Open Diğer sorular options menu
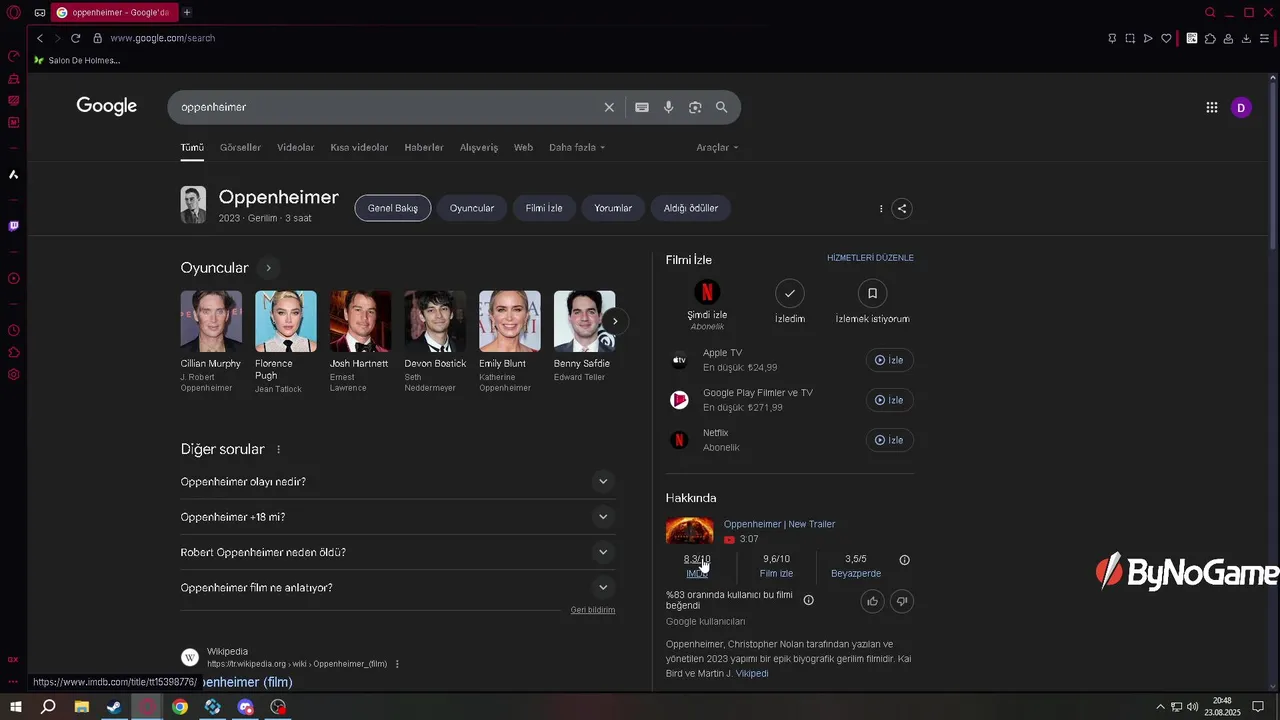1280x720 pixels. [x=279, y=450]
